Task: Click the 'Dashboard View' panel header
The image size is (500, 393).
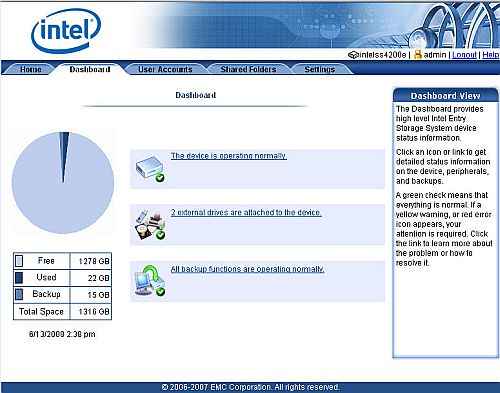Action: 446,96
